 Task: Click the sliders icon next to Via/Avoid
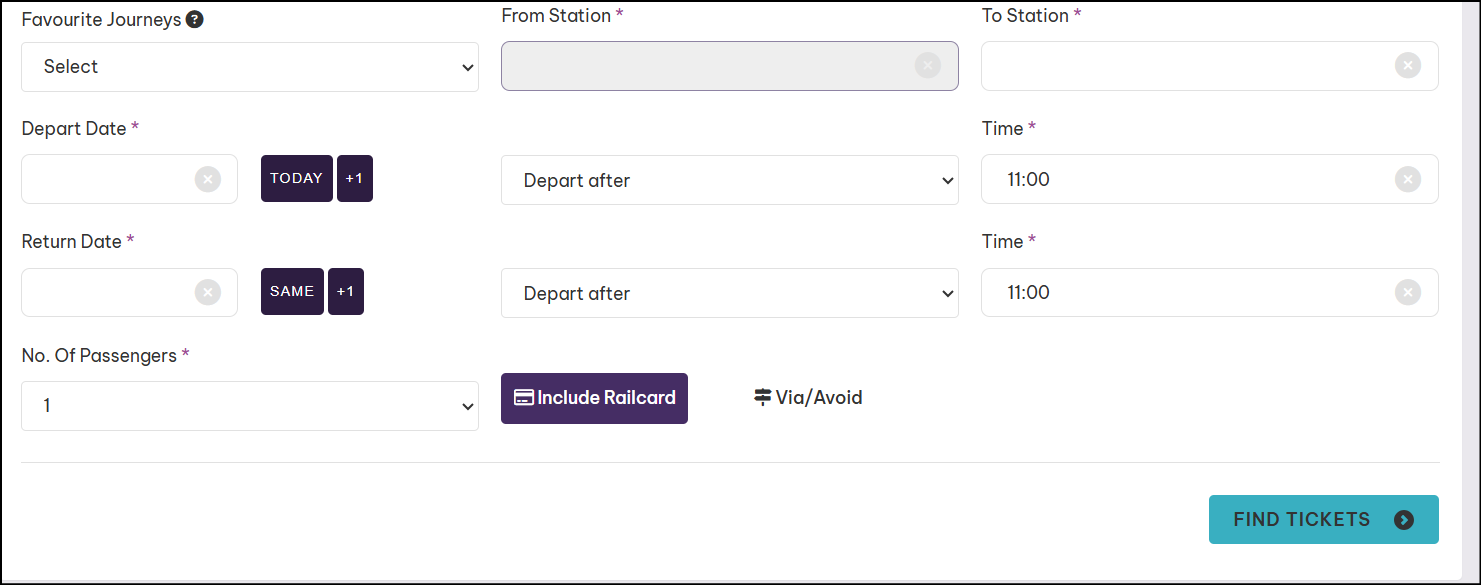761,396
